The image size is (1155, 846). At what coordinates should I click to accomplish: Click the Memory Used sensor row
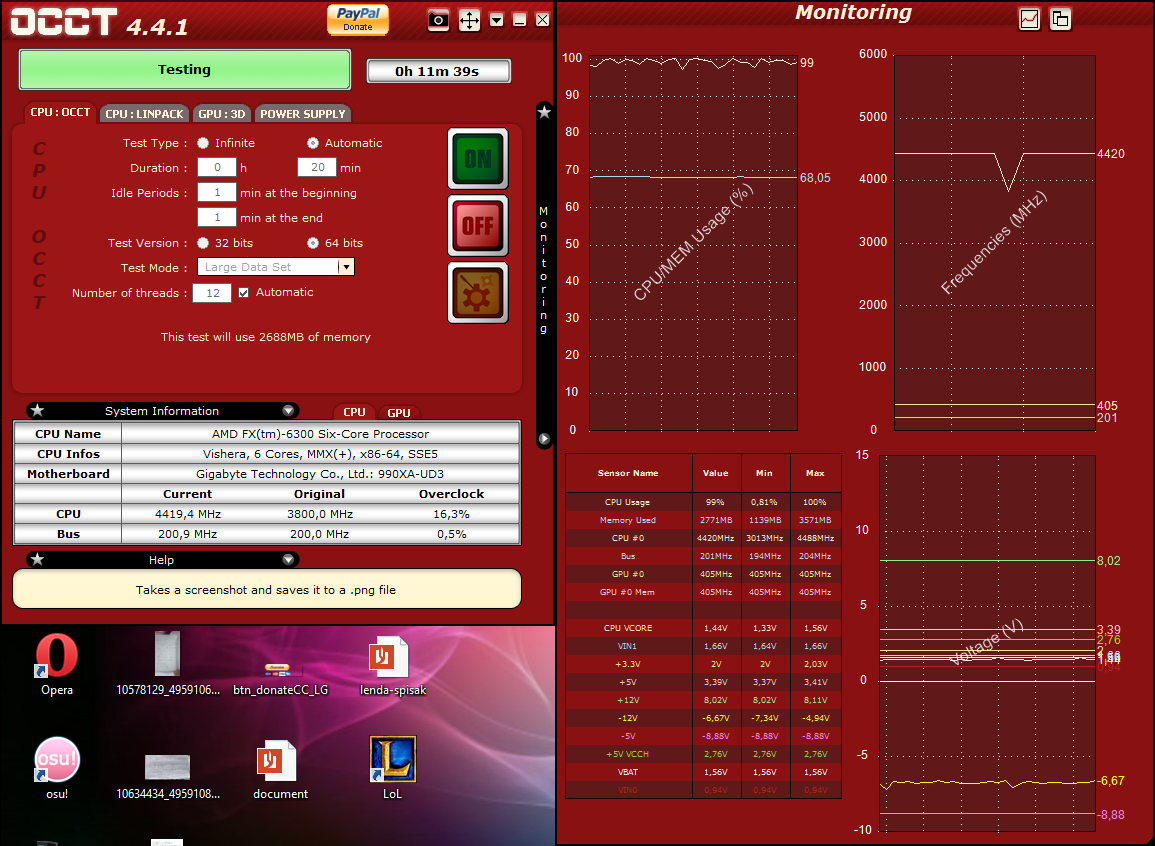703,520
